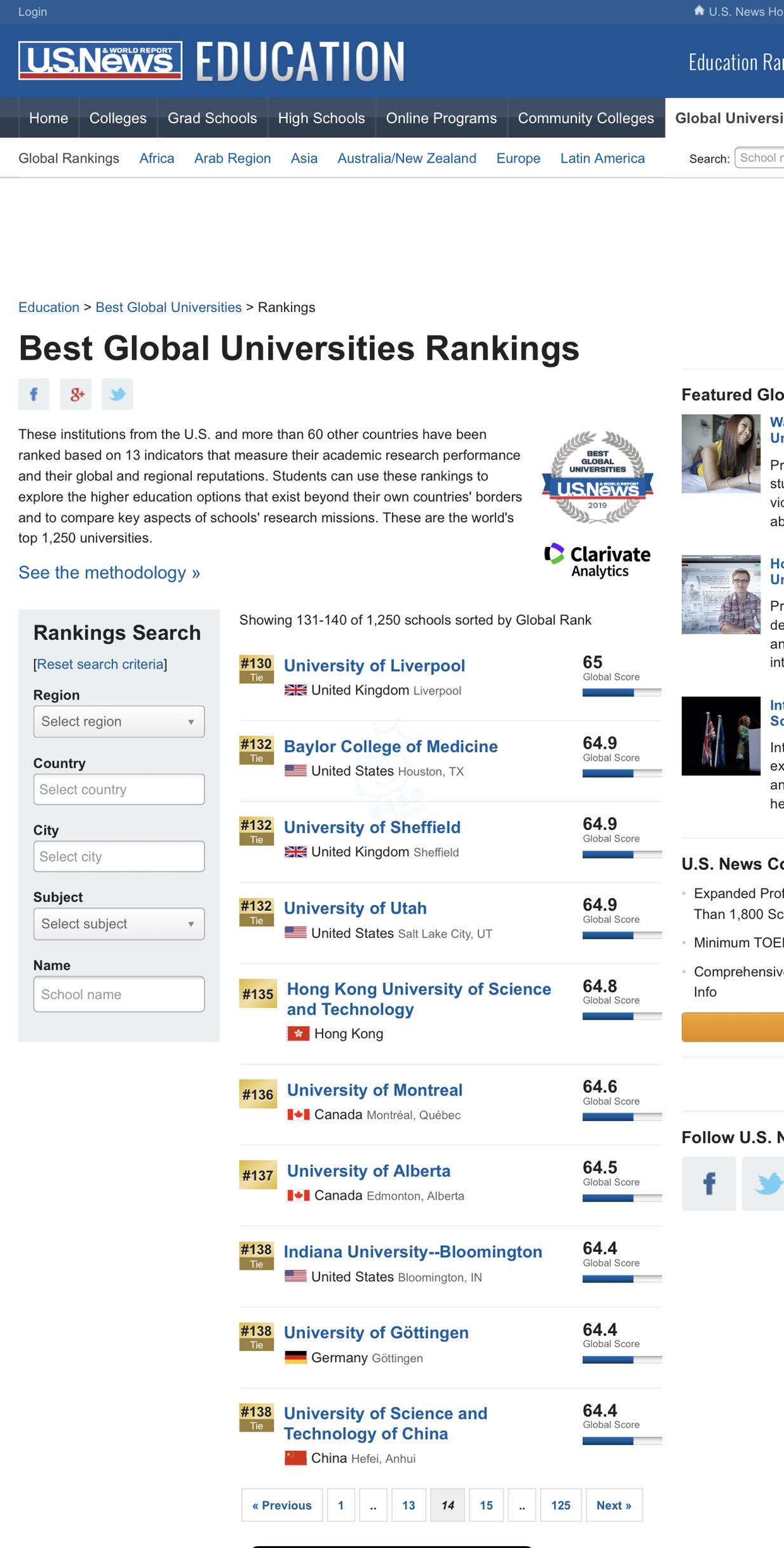Click the Clarivate Analytics logo
The width and height of the screenshot is (784, 1548).
[x=597, y=560]
